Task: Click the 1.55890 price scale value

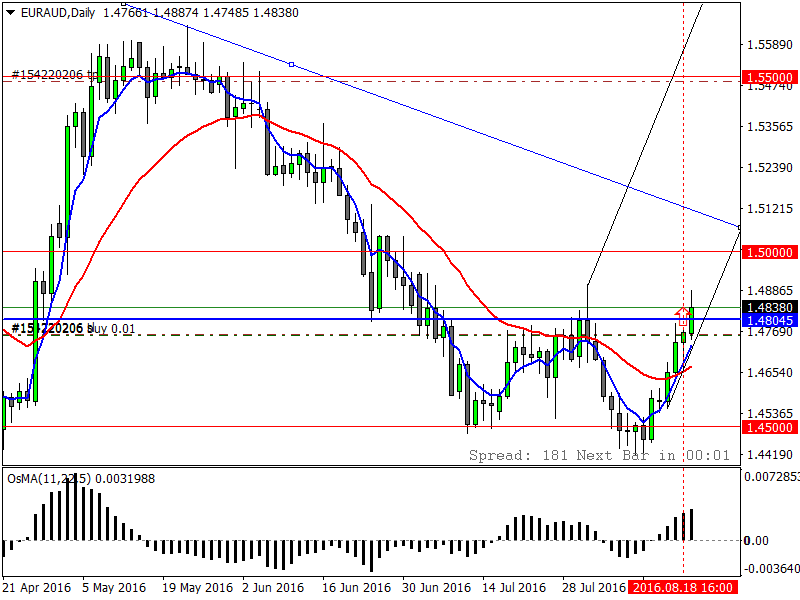Action: 770,45
